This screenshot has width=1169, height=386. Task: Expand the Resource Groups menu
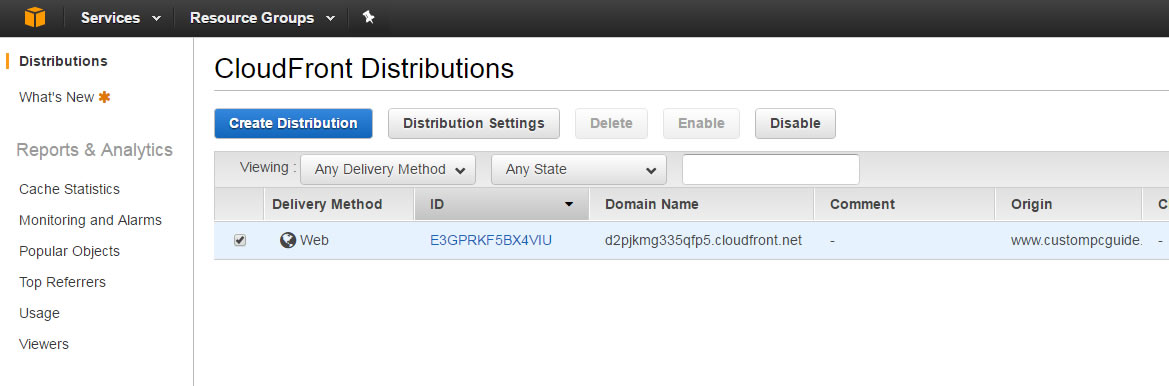tap(262, 18)
